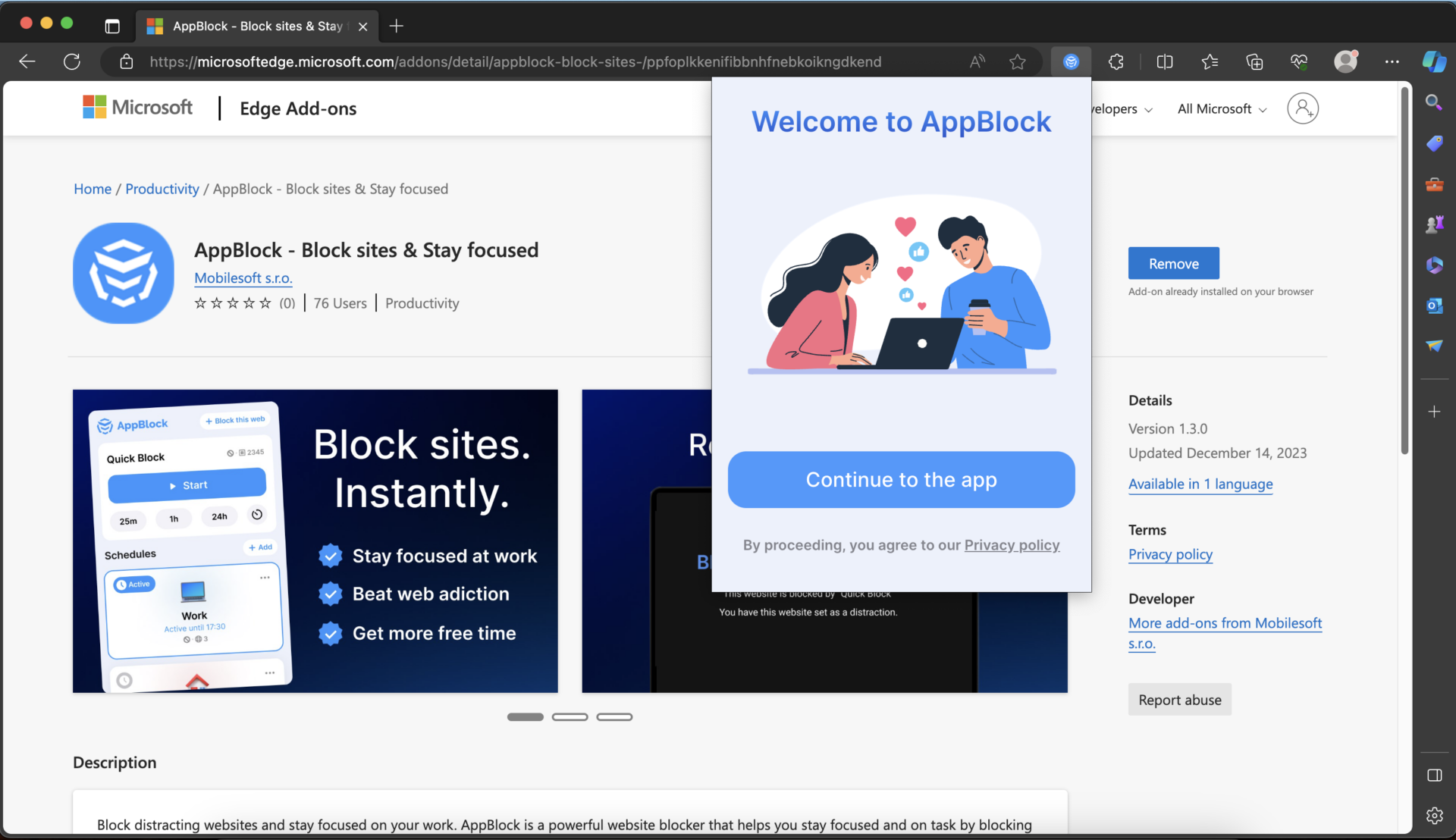This screenshot has height=840, width=1456.
Task: Select the third carousel indicator
Action: [x=614, y=716]
